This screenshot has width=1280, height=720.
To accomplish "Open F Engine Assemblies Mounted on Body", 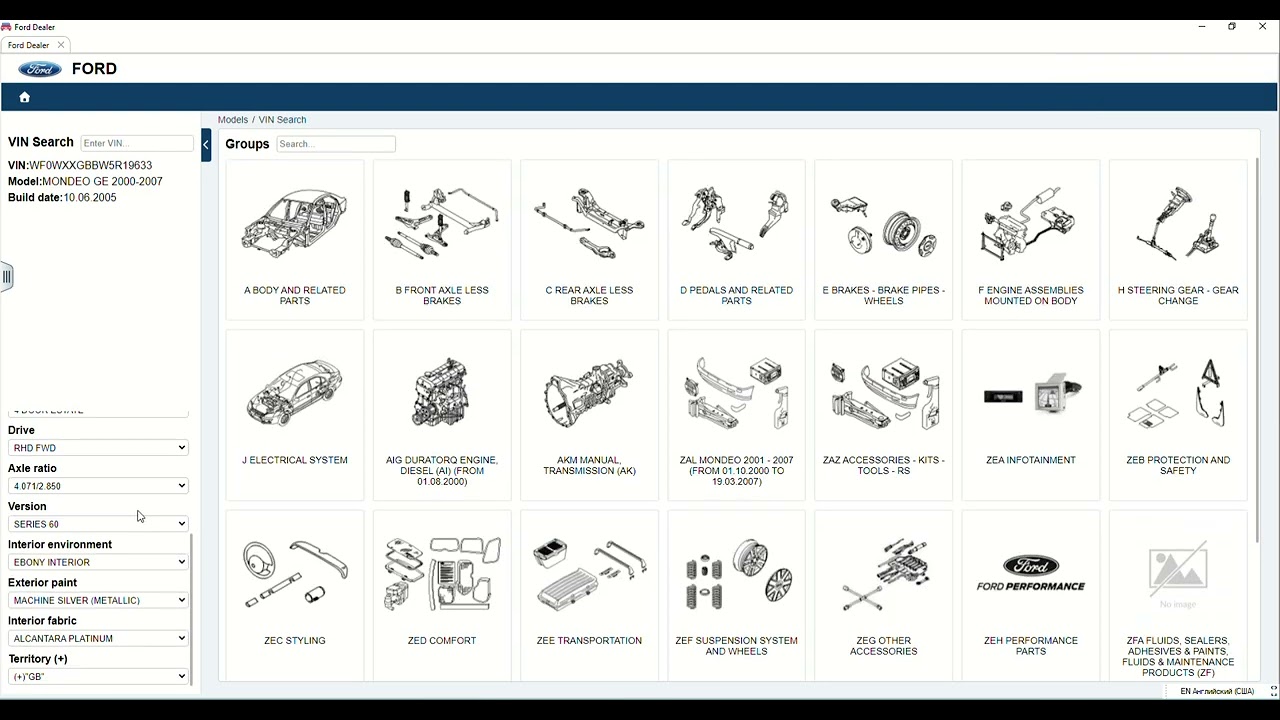I will 1031,240.
